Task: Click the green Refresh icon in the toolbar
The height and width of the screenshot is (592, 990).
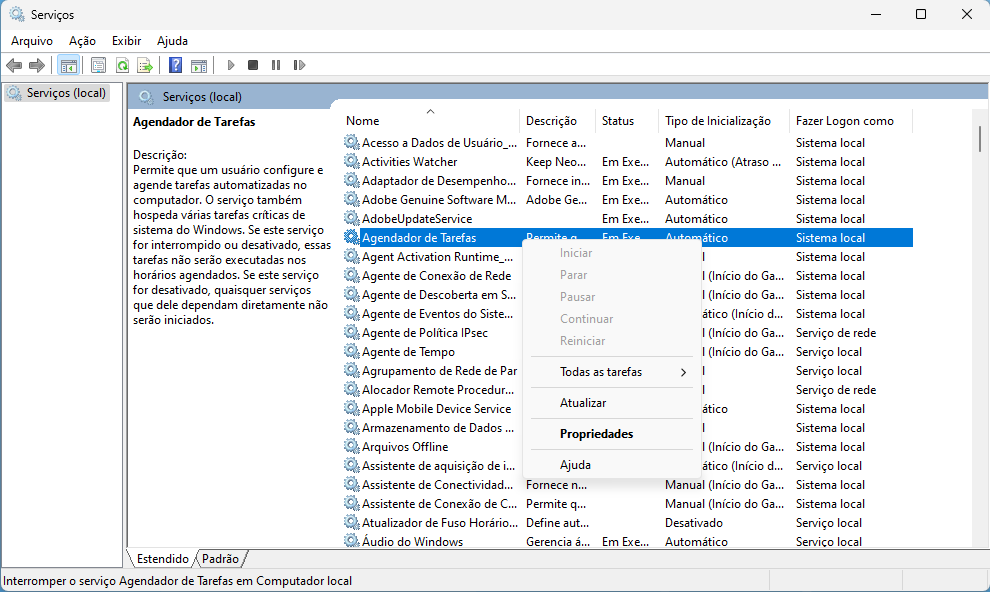Action: 122,65
